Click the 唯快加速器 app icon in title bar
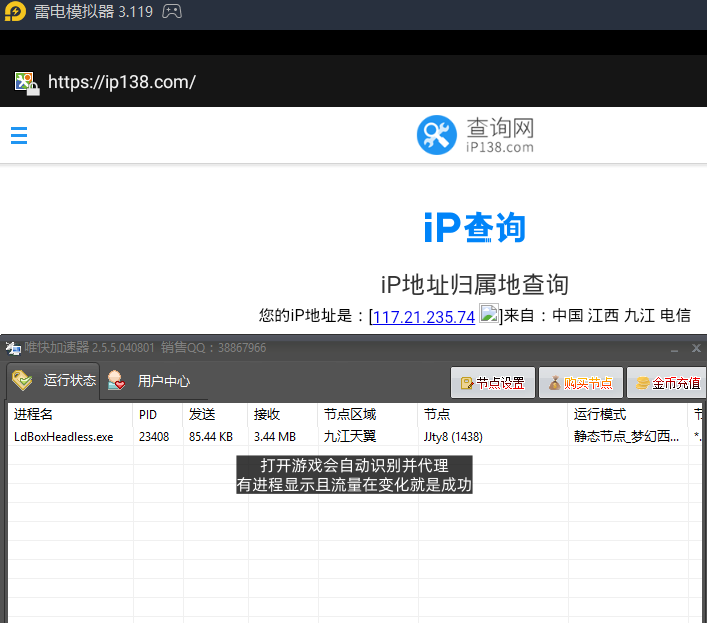 point(13,348)
